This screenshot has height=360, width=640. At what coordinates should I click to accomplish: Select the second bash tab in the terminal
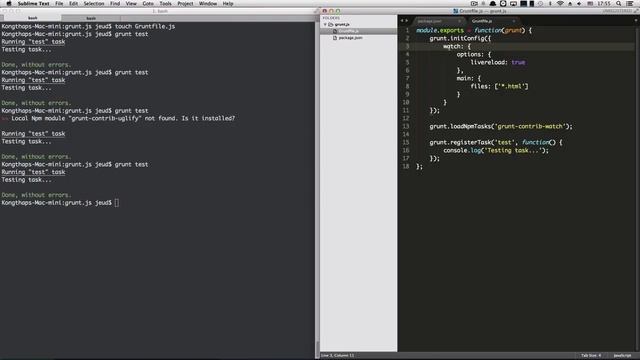[x=91, y=18]
